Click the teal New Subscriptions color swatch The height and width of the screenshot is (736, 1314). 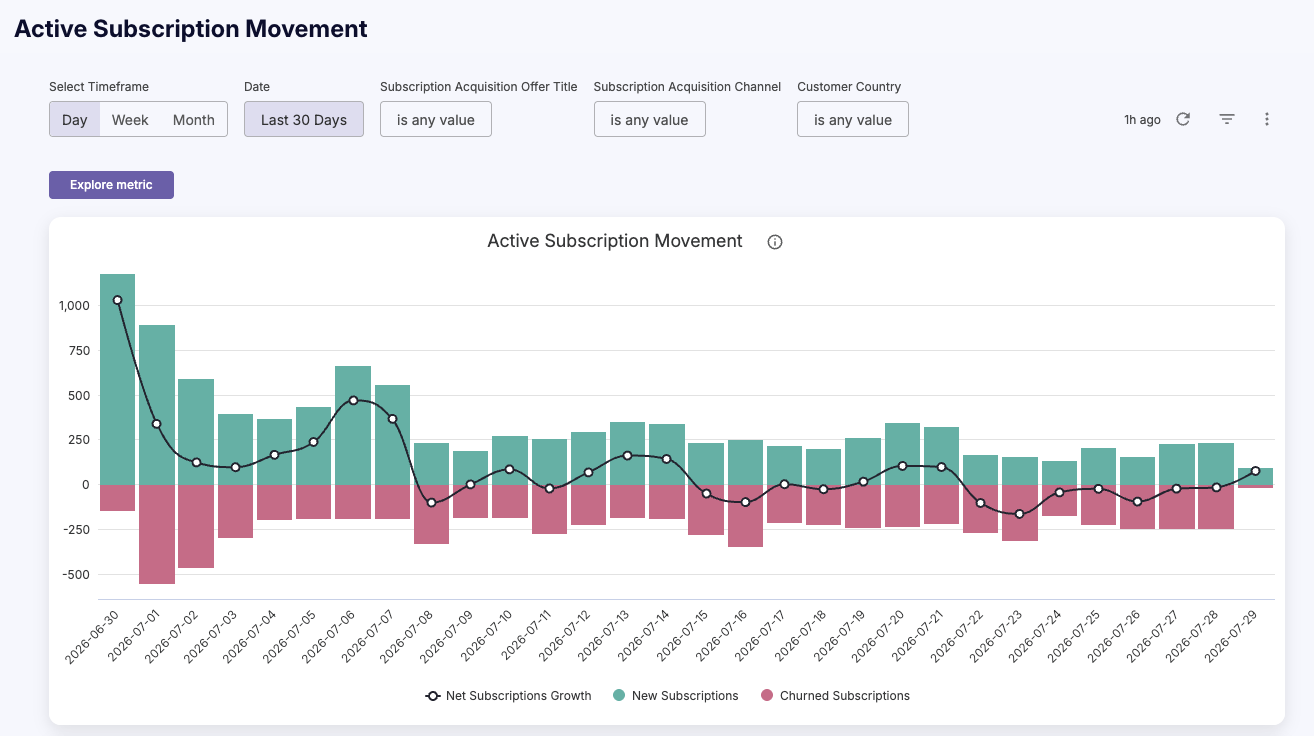[x=619, y=696]
